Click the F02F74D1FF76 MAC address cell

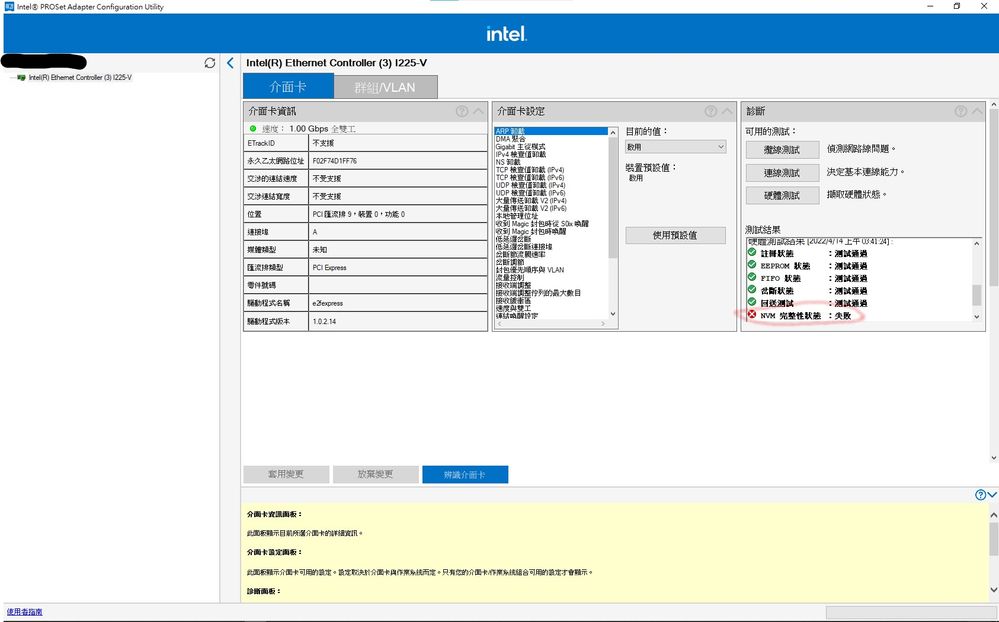[398, 161]
